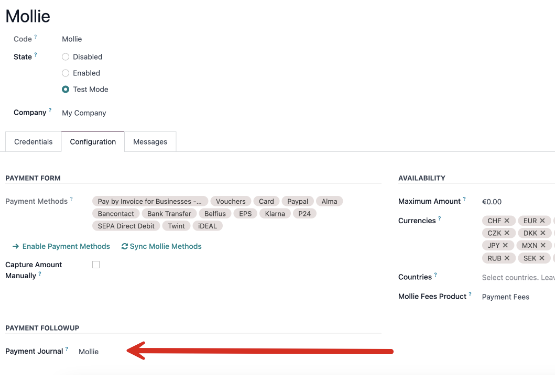This screenshot has height=375, width=555.
Task: Select the Disabled state radio button
Action: point(65,57)
